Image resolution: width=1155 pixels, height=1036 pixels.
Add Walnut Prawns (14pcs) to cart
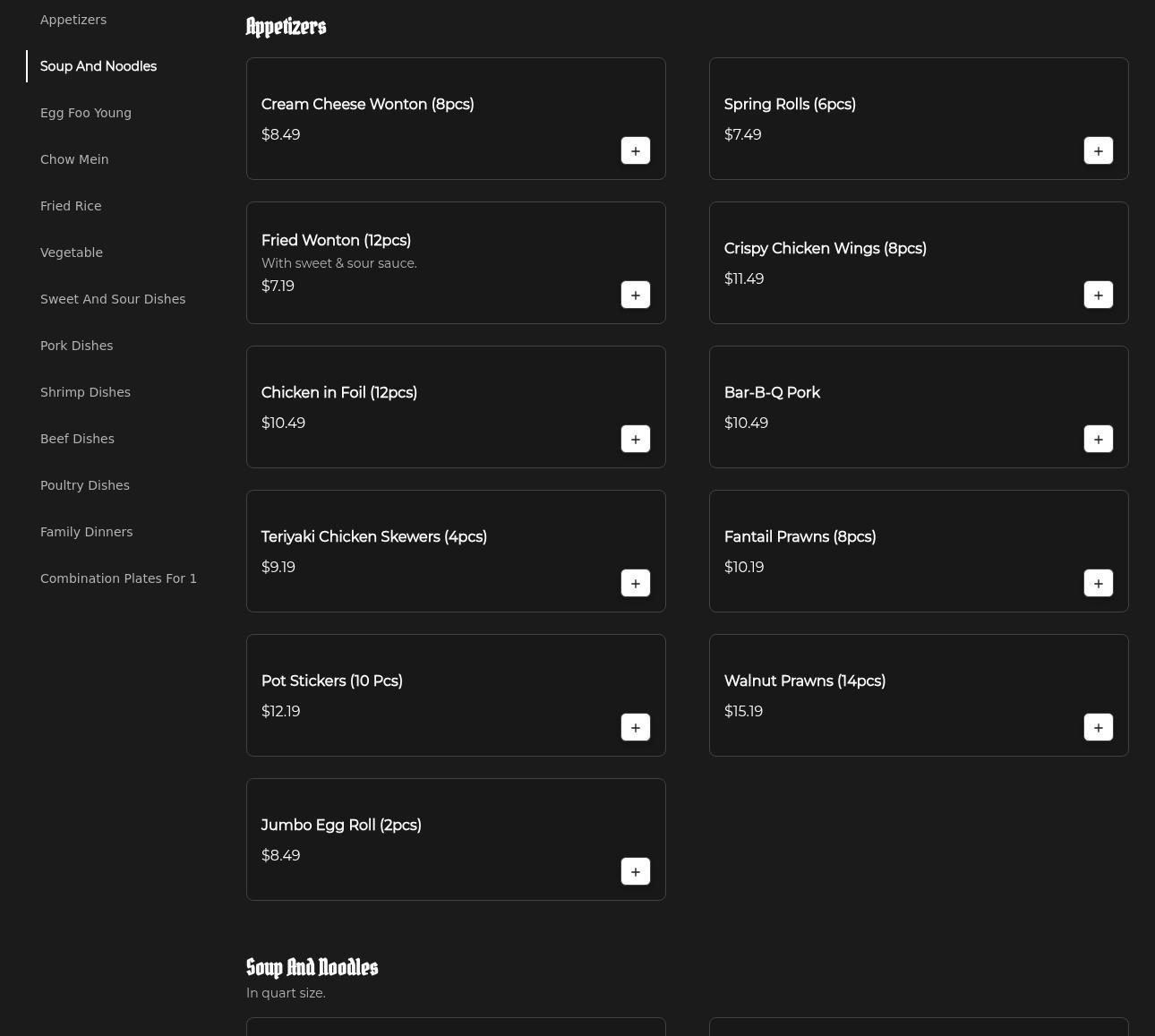click(x=1099, y=727)
